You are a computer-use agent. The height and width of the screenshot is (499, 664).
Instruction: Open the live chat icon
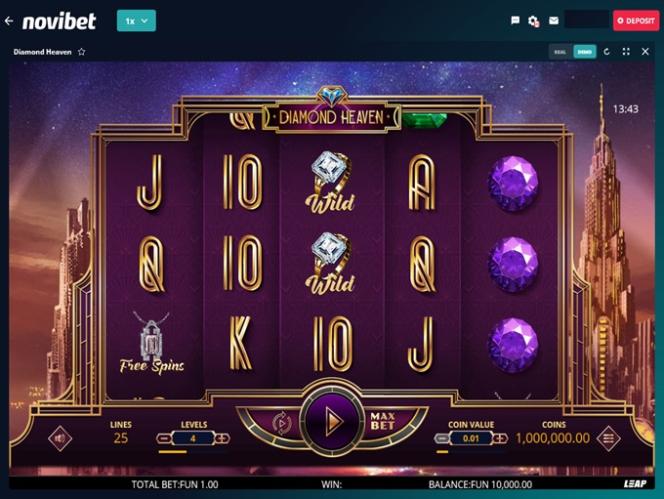point(515,20)
